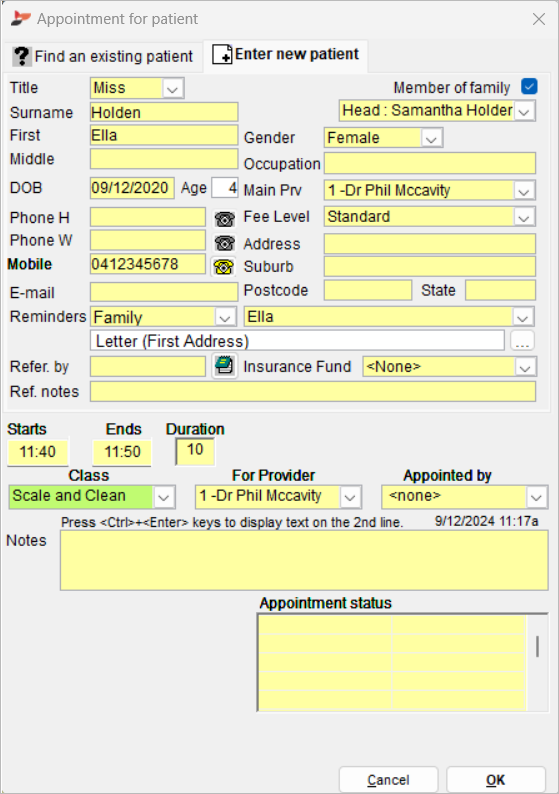Open the Appointed by dropdown
Viewport: 559px width, 794px height.
tap(536, 497)
